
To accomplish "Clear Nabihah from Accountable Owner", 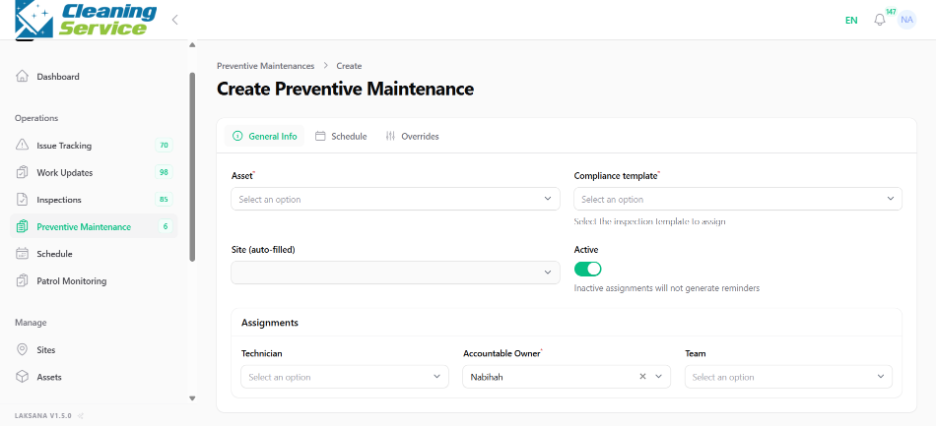I will click(643, 376).
